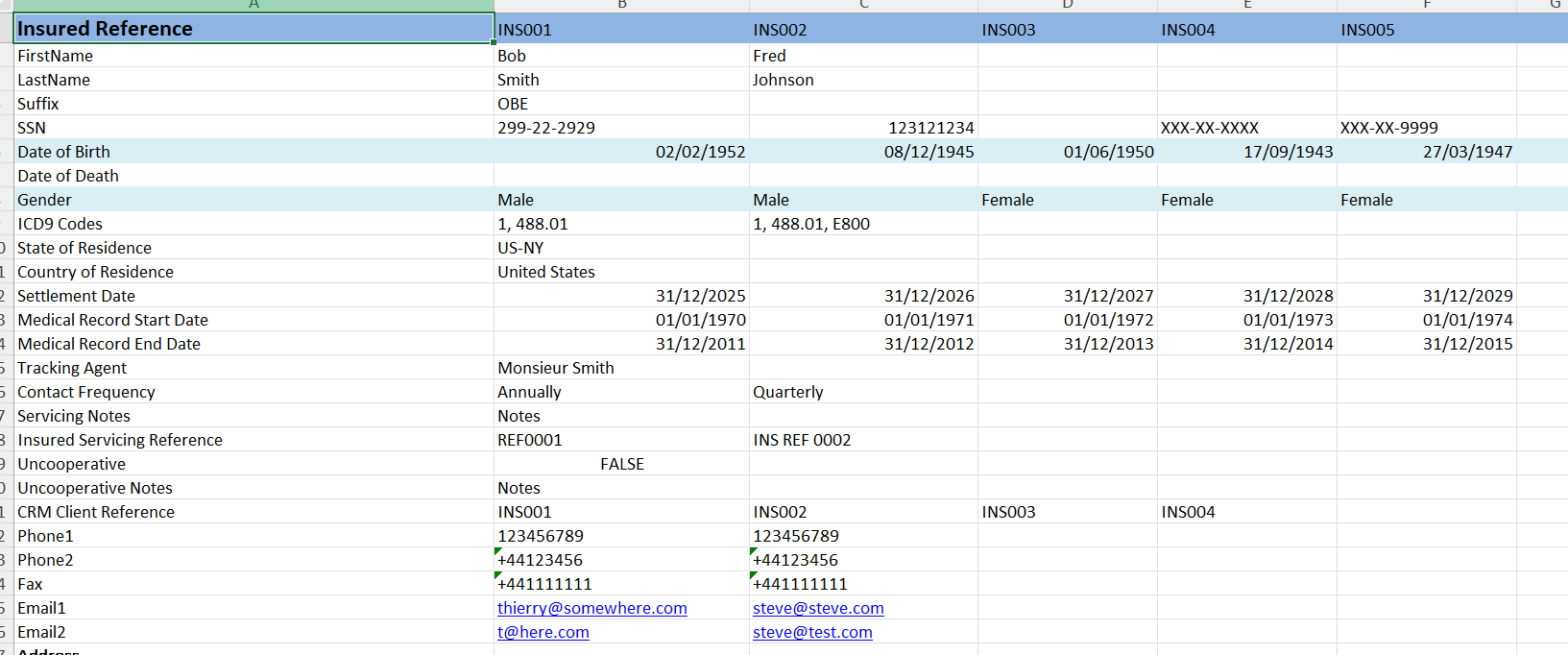This screenshot has height=655, width=1568.
Task: Click the "Date of Death" row label
Action: tap(68, 176)
